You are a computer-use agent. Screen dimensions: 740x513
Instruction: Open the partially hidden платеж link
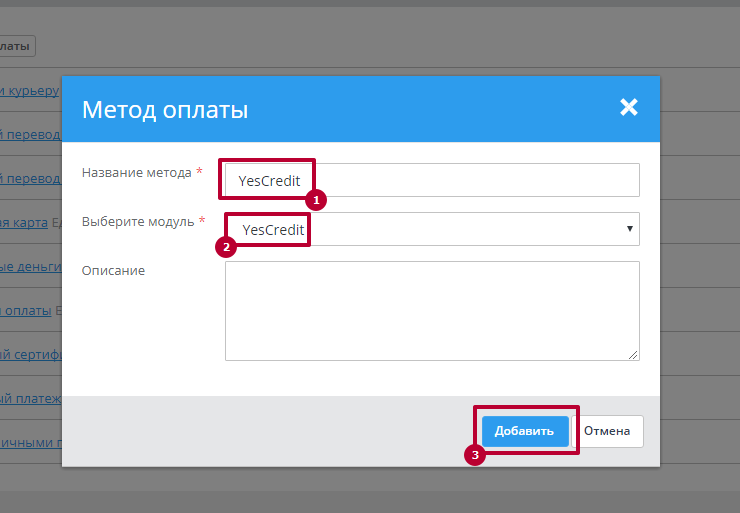[30, 399]
